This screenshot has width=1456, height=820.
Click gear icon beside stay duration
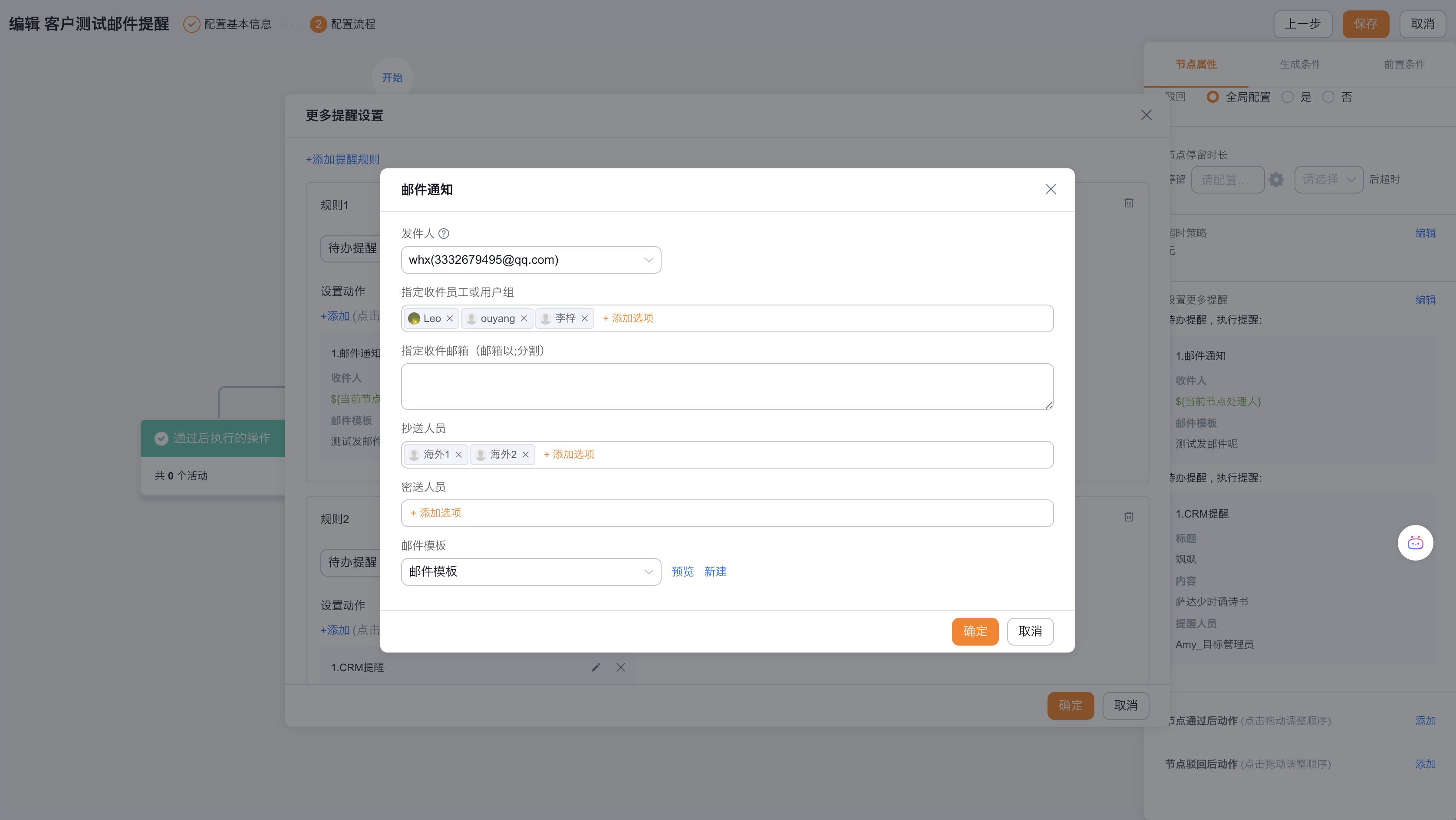(x=1276, y=180)
